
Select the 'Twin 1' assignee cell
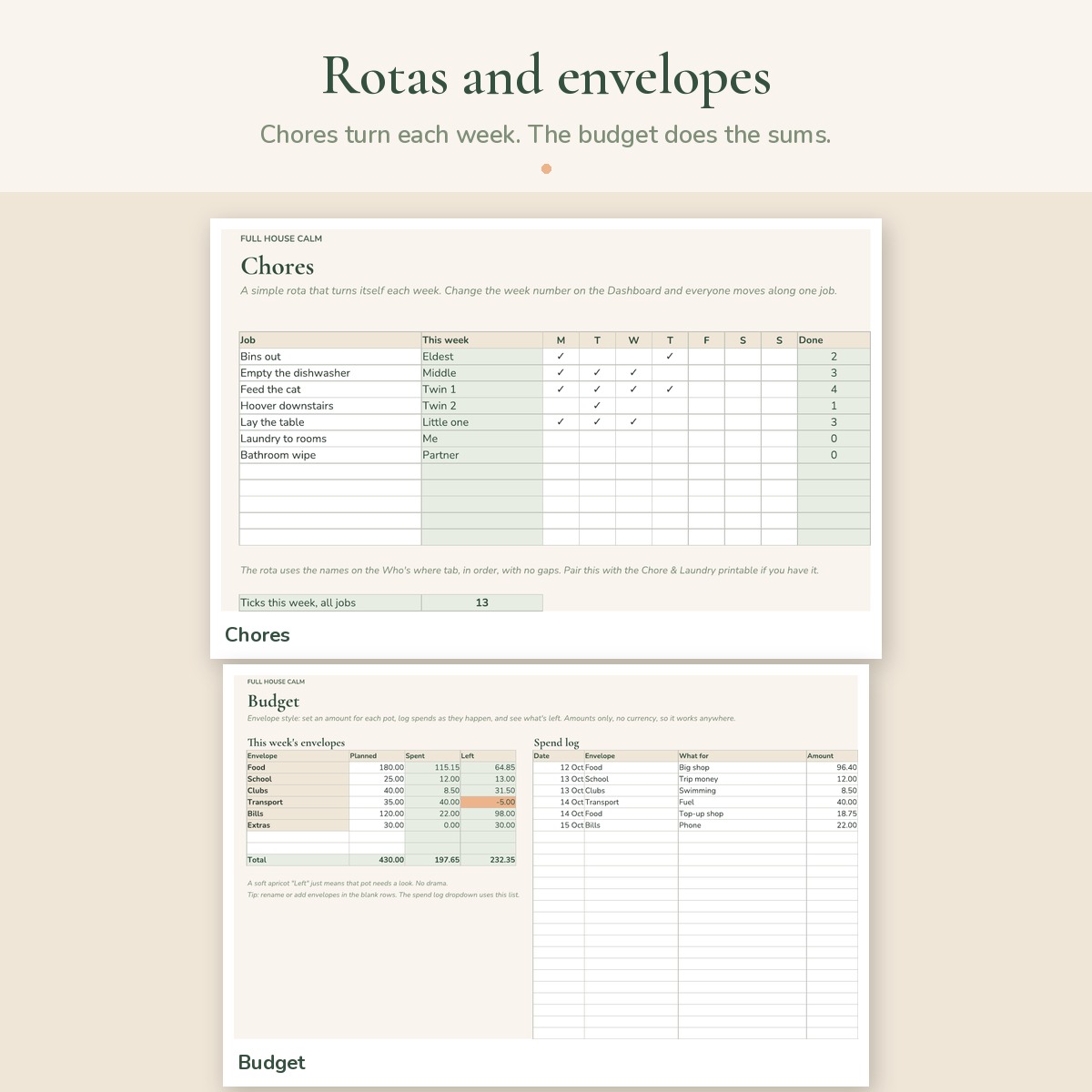click(482, 389)
